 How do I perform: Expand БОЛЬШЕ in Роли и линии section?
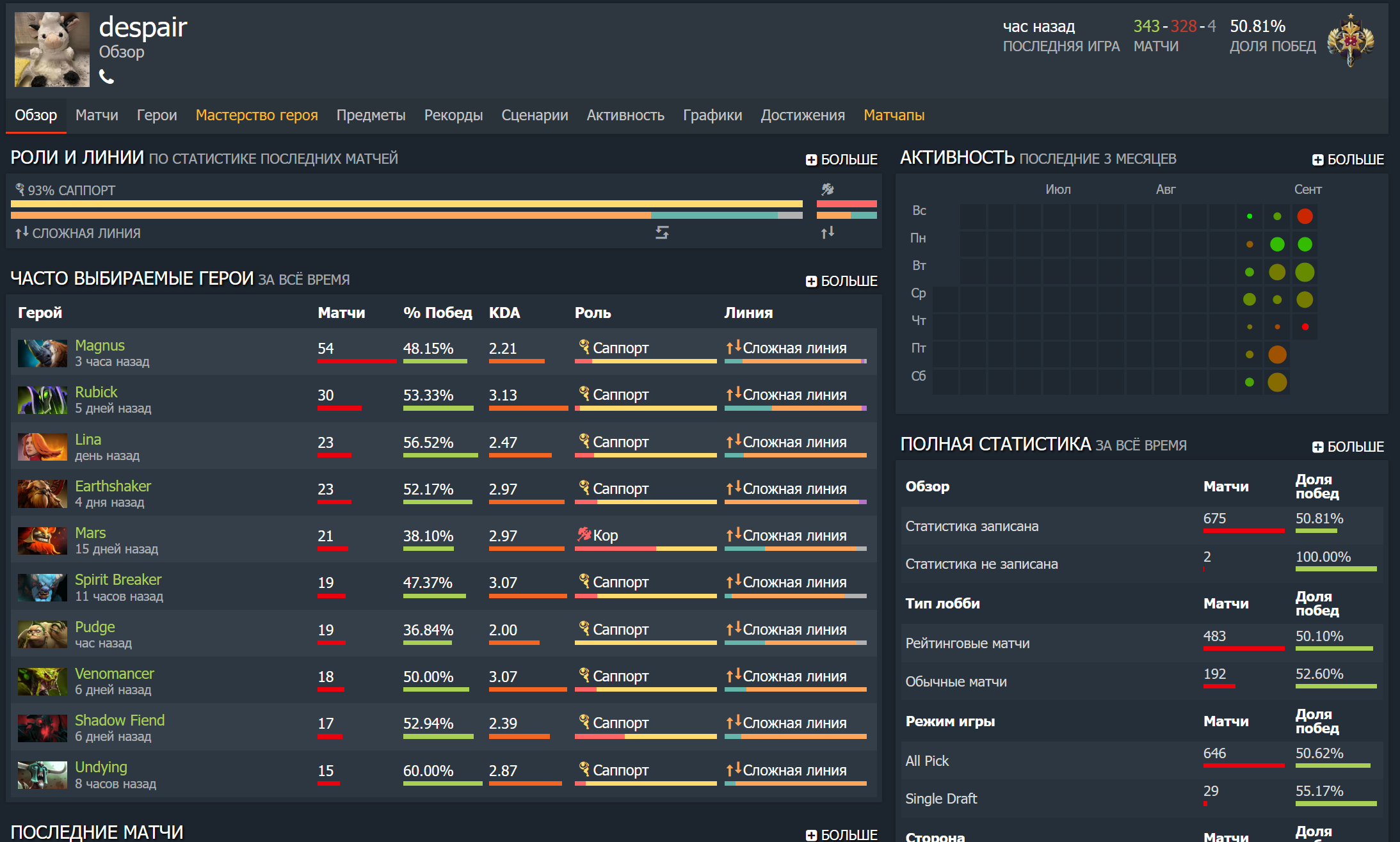click(x=841, y=159)
